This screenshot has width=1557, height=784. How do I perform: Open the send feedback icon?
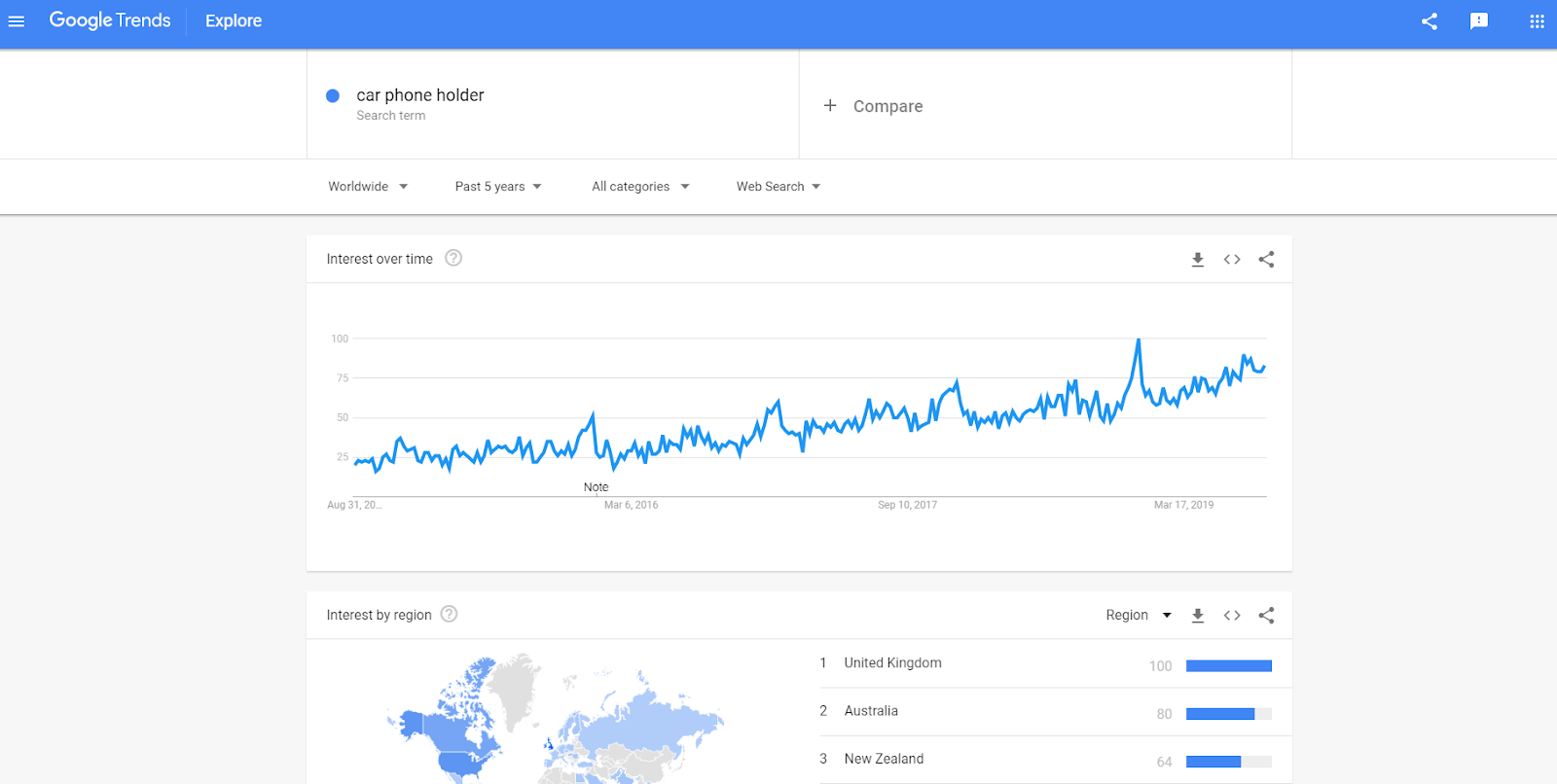point(1478,21)
